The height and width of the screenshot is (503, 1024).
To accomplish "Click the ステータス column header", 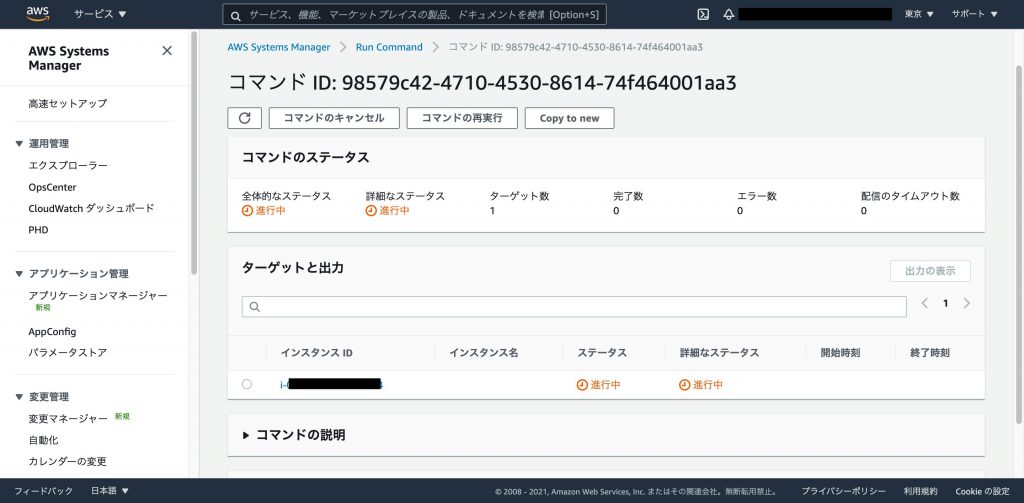I will 602,353.
